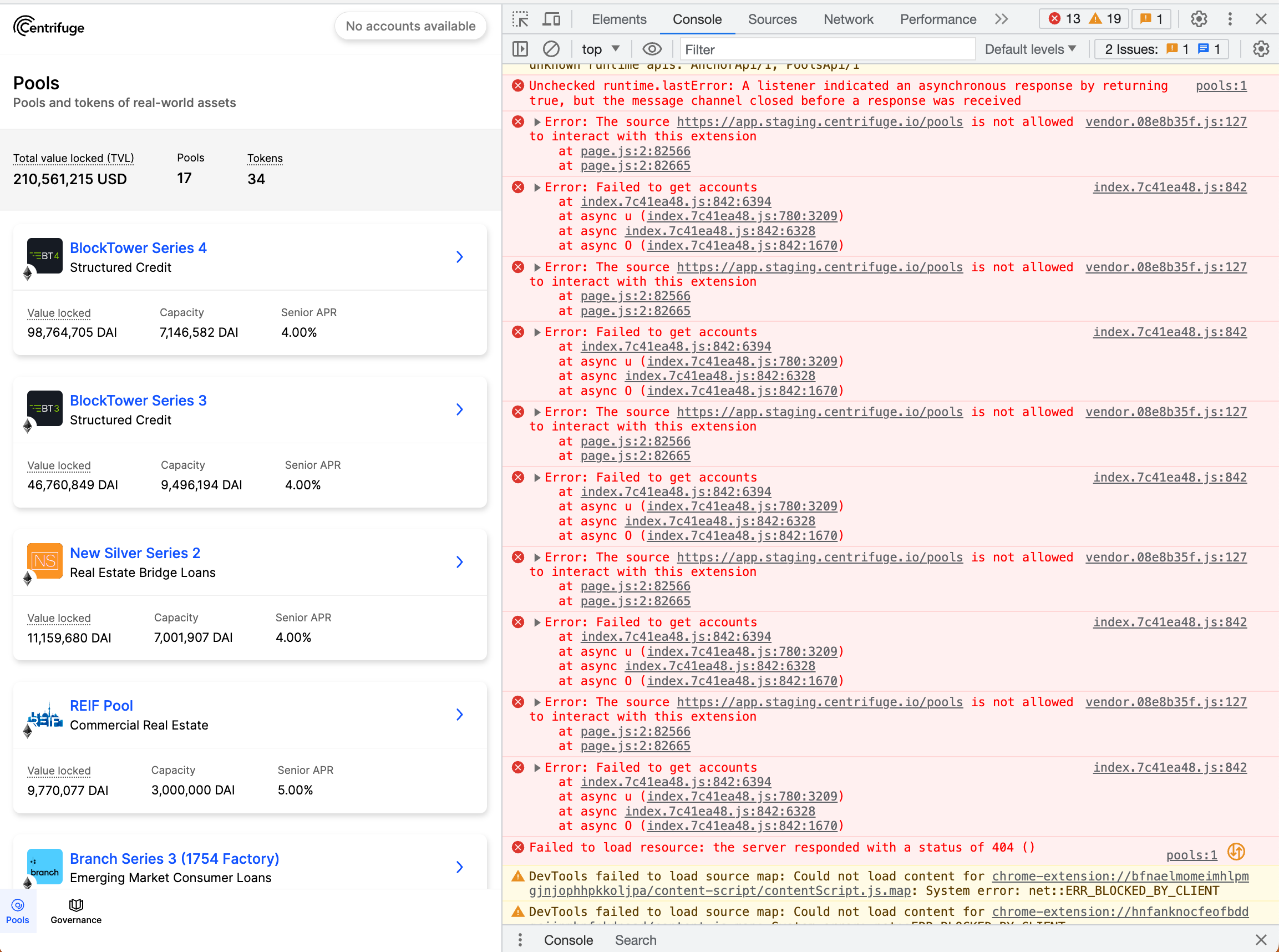Open the BlockTower Series 4 pool
Image resolution: width=1279 pixels, height=952 pixels.
point(138,248)
